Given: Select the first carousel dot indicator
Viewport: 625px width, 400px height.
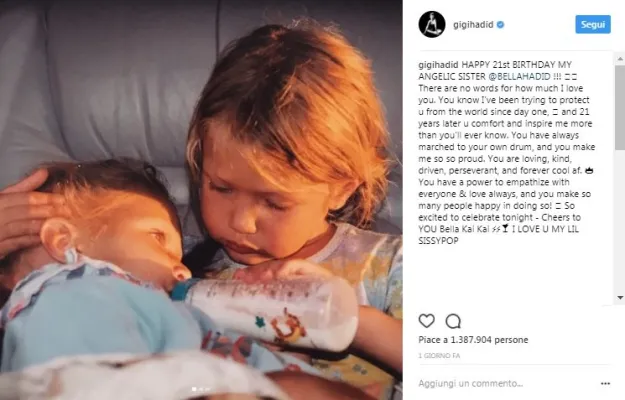Looking at the screenshot, I should pyautogui.click(x=194, y=389).
